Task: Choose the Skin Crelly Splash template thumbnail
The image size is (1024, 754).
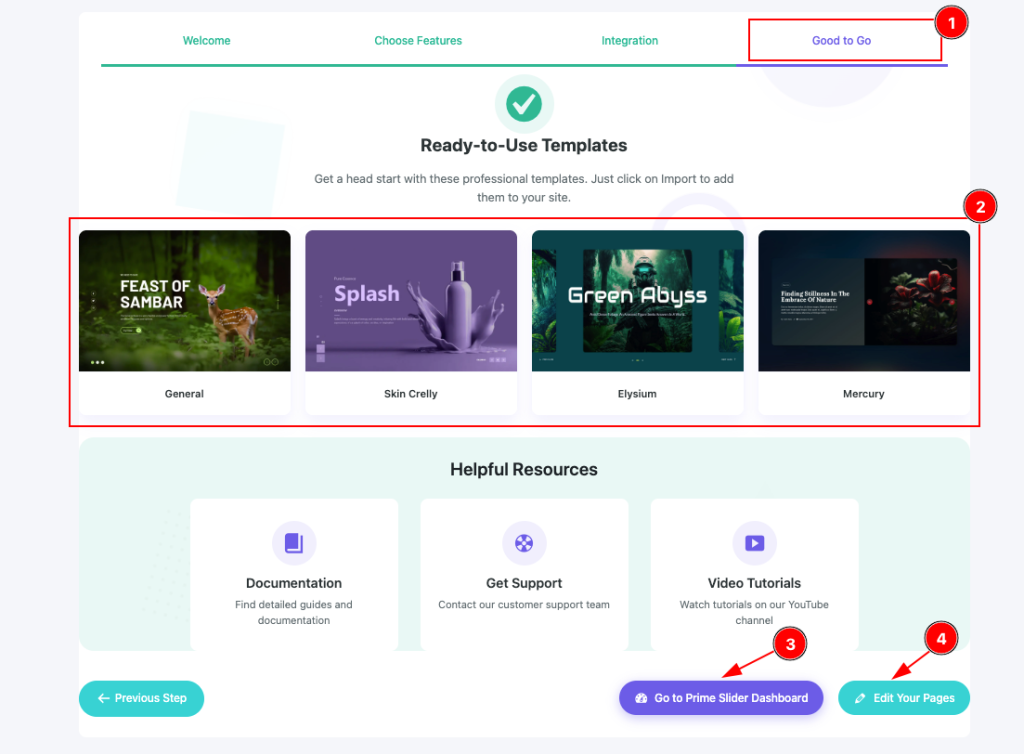Action: click(x=411, y=301)
